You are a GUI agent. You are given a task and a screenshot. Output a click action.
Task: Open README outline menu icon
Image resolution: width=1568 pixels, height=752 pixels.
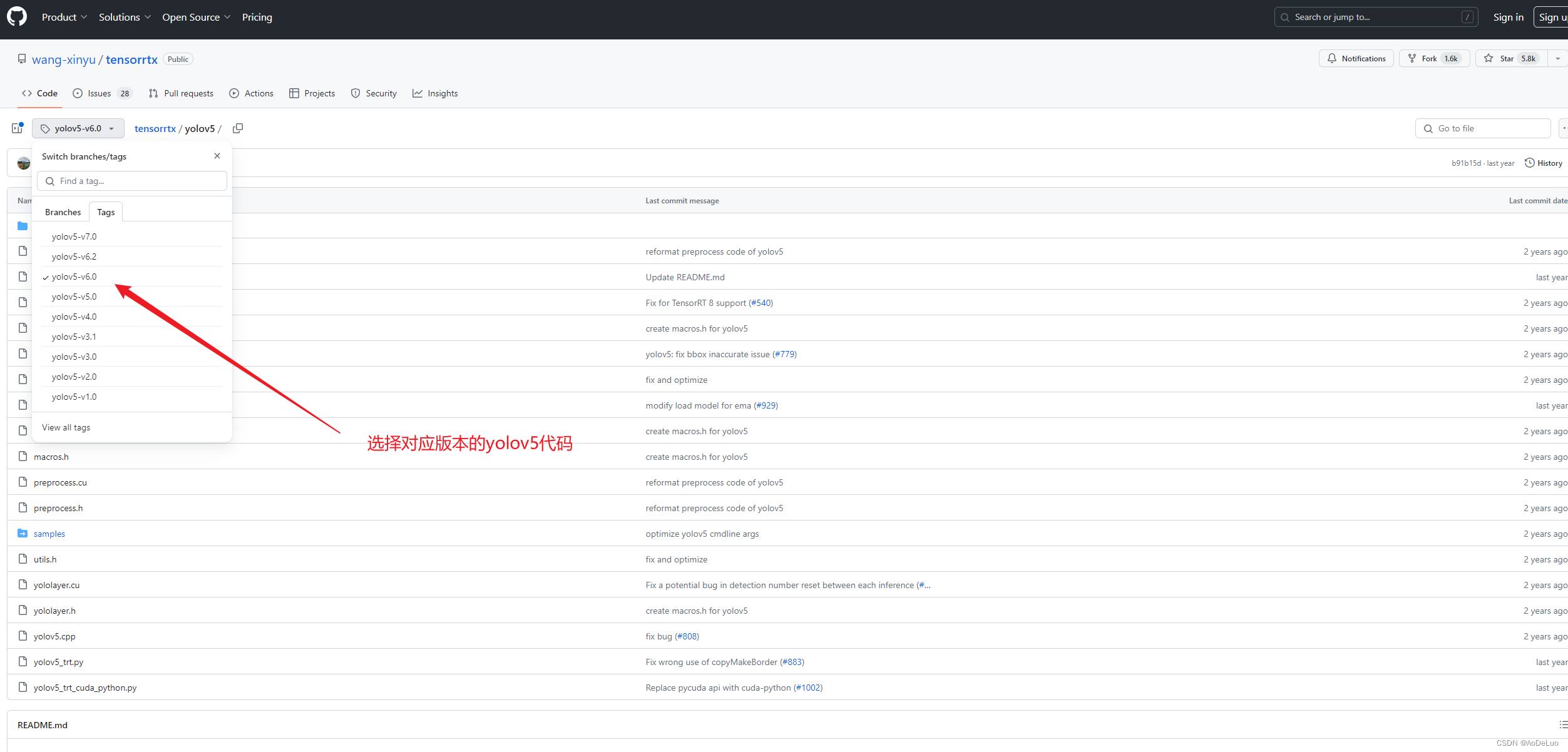point(1562,724)
